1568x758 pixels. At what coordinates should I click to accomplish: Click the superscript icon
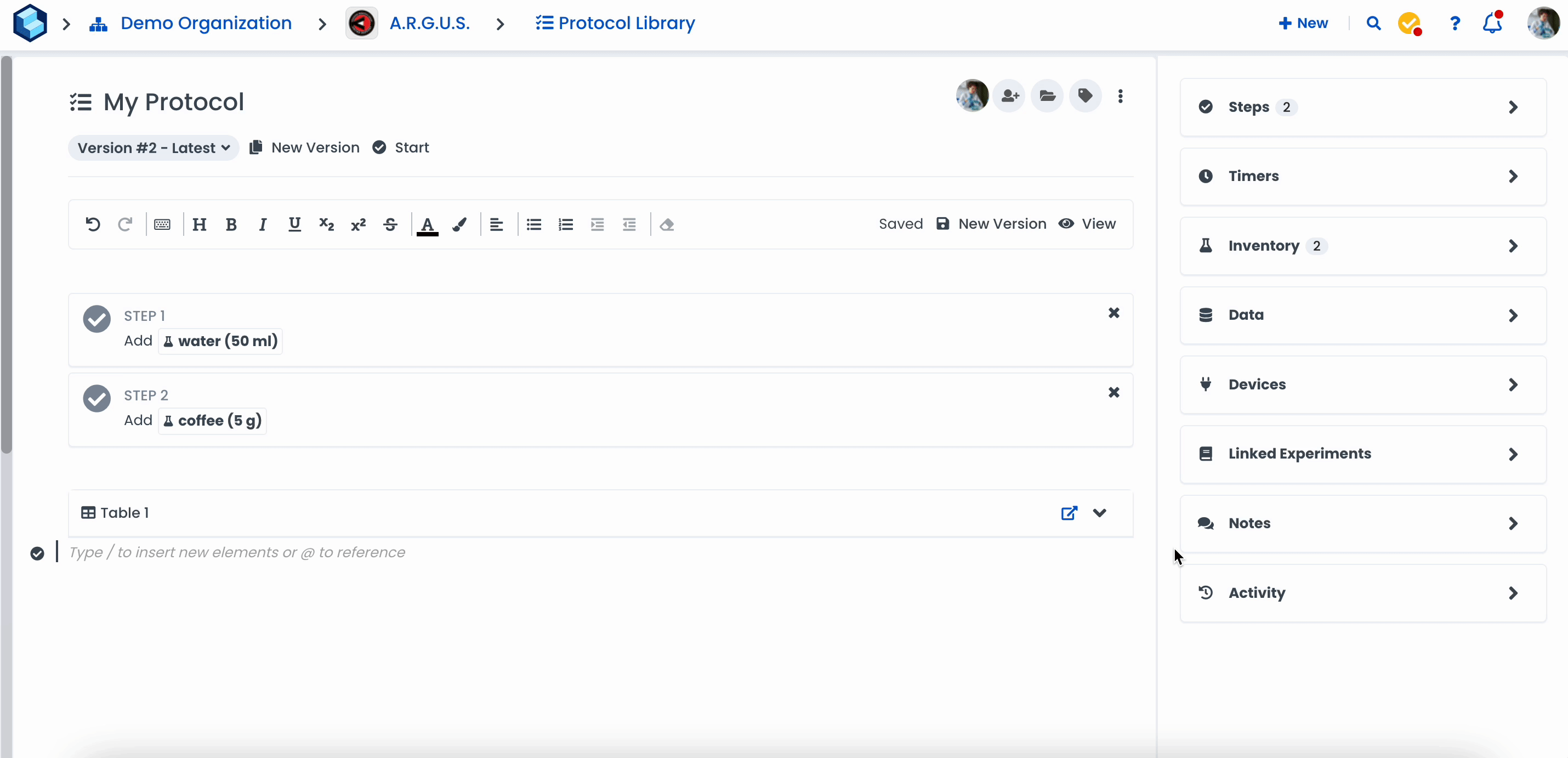[358, 225]
